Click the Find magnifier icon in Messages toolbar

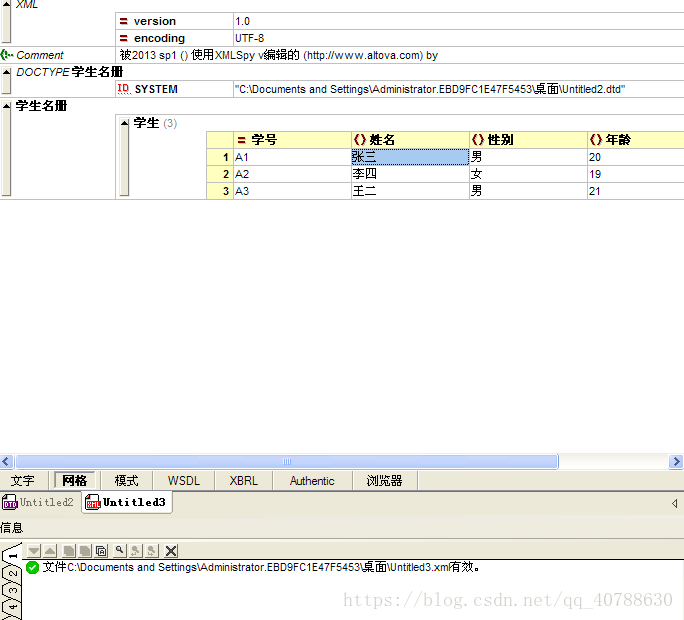click(x=120, y=551)
